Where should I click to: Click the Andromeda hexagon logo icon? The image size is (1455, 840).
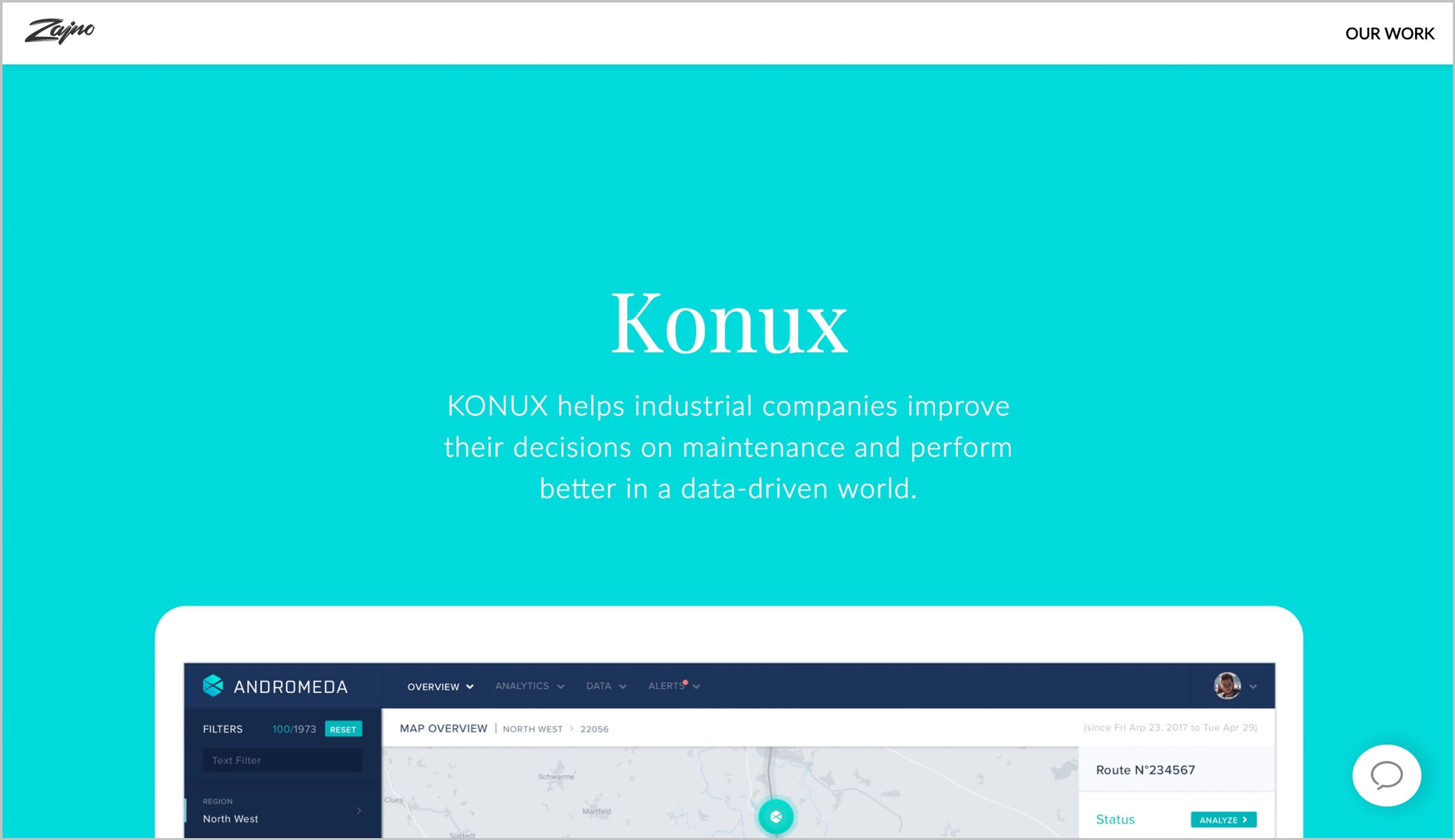pyautogui.click(x=213, y=686)
